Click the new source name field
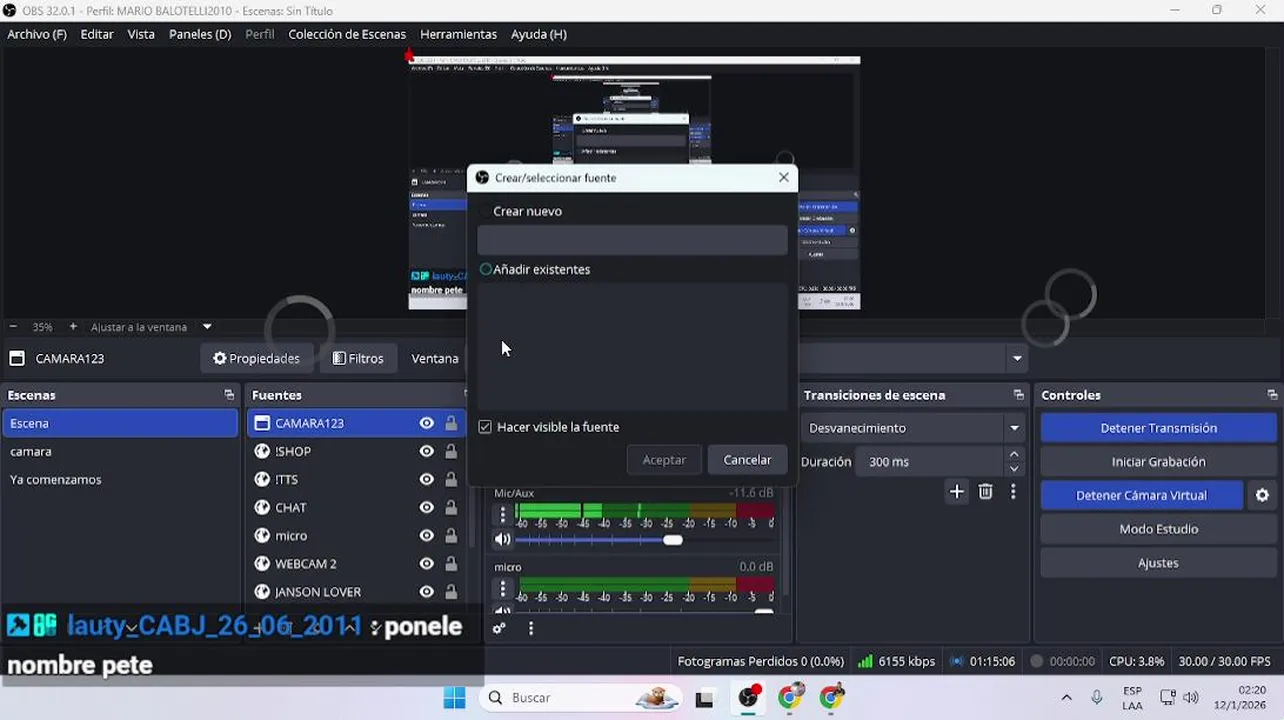The width and height of the screenshot is (1284, 720). point(632,240)
